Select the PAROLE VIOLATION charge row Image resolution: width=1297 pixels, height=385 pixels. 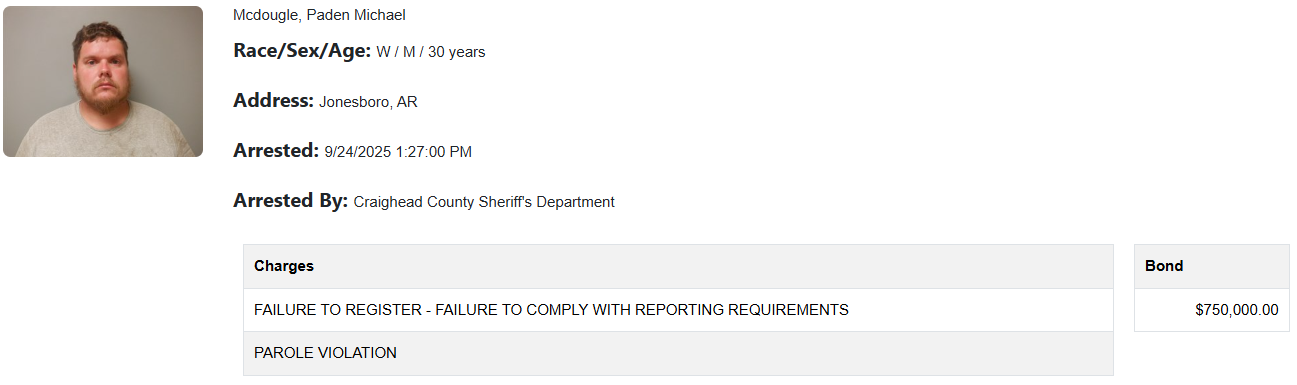[678, 353]
